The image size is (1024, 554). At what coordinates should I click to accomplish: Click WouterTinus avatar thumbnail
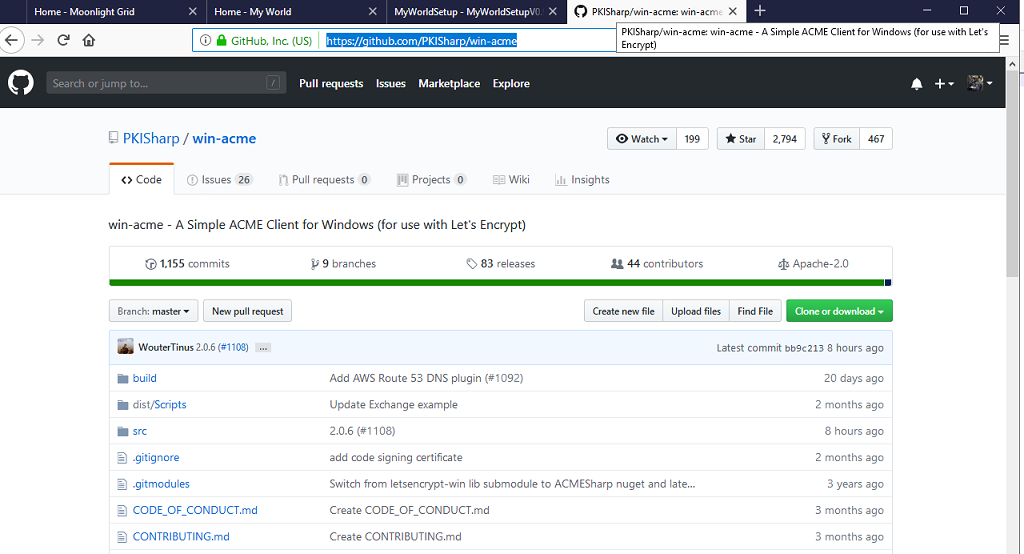point(125,347)
